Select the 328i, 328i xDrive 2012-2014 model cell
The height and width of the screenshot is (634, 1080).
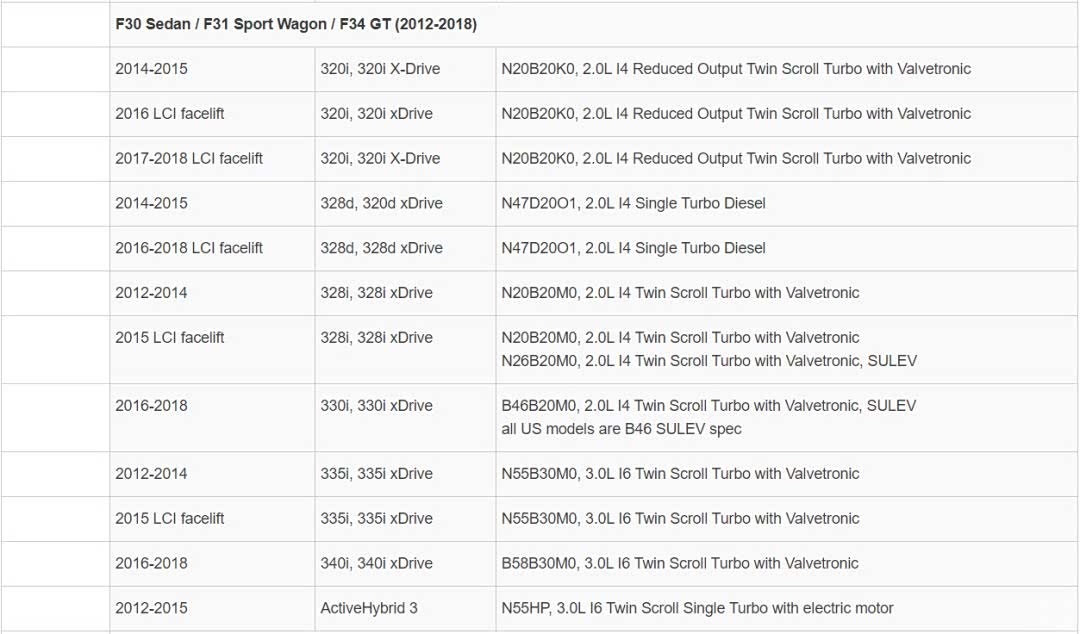377,293
